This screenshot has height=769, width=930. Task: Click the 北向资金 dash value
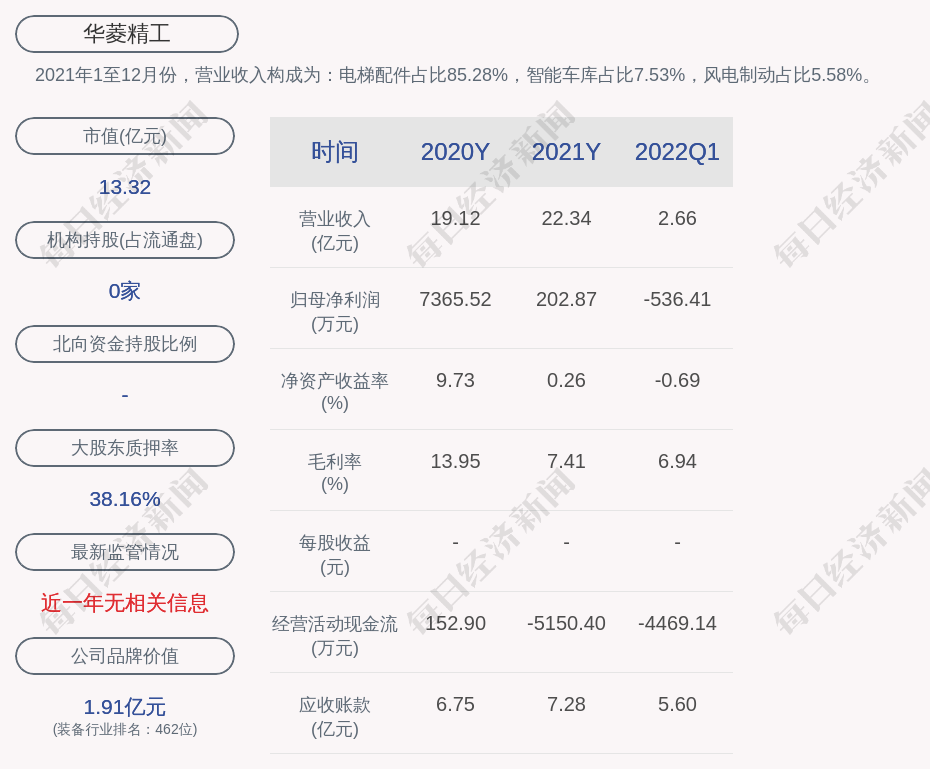click(125, 395)
